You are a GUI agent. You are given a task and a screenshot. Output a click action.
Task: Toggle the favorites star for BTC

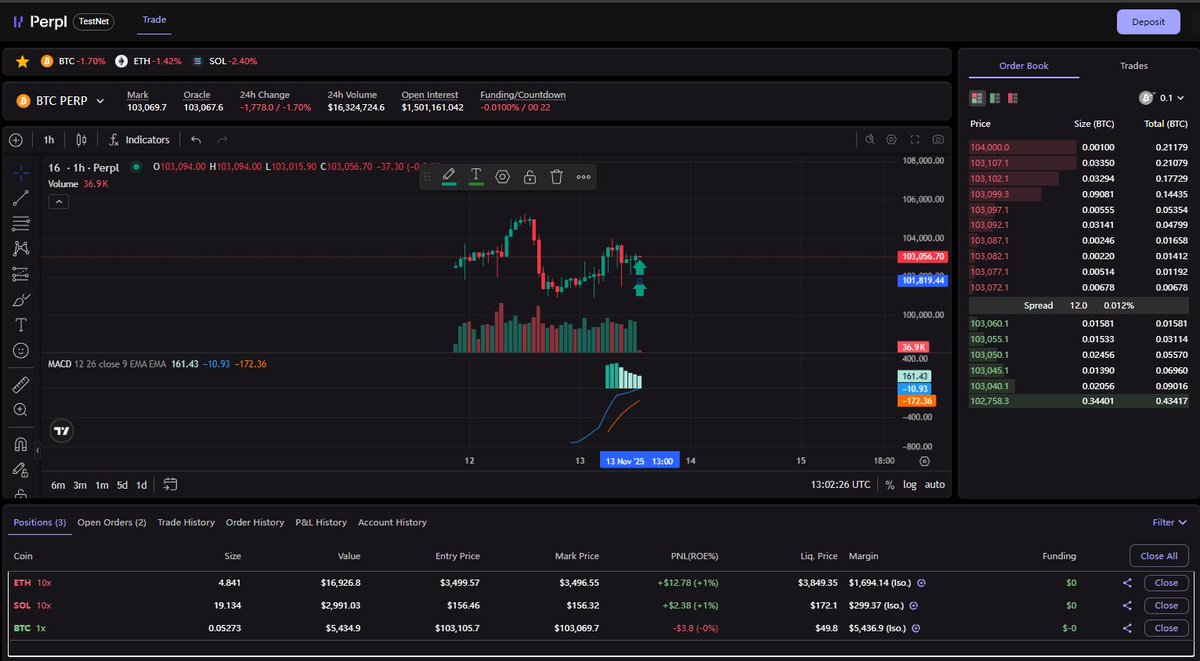click(22, 61)
